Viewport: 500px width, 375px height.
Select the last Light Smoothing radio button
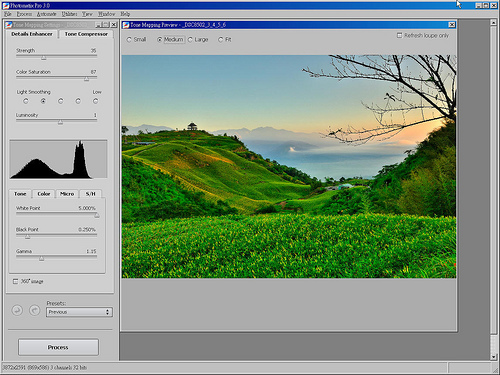point(96,101)
